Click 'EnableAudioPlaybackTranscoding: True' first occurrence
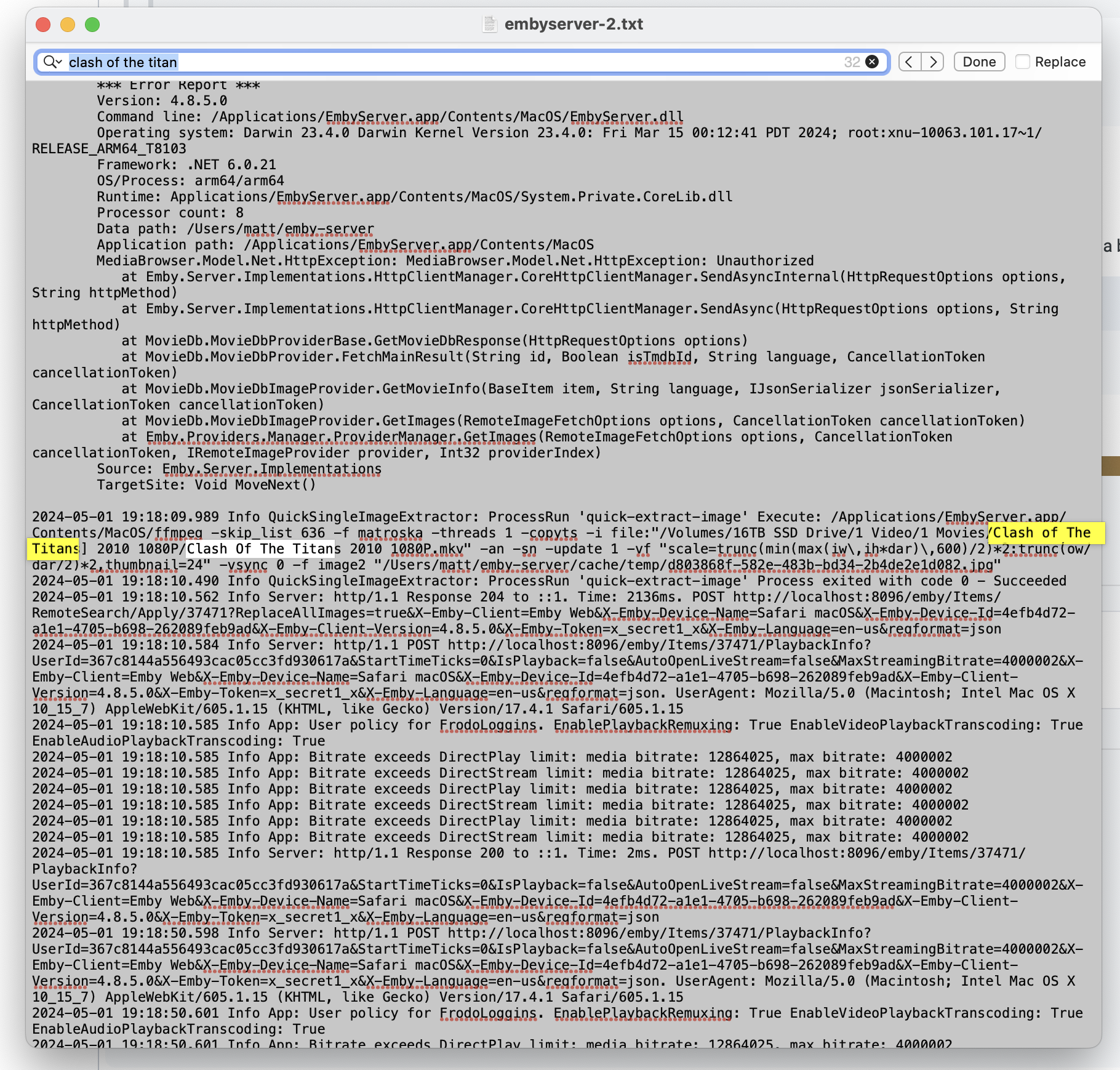The width and height of the screenshot is (1120, 1070). click(x=178, y=741)
